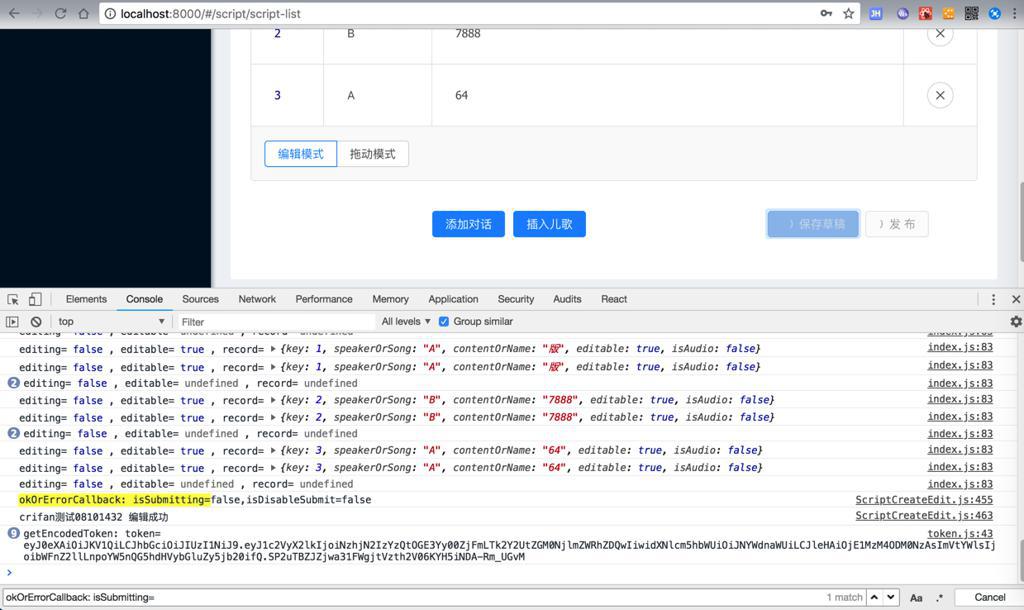Viewport: 1024px width, 610px height.
Task: Click the orange browser extension icon
Action: [948, 13]
